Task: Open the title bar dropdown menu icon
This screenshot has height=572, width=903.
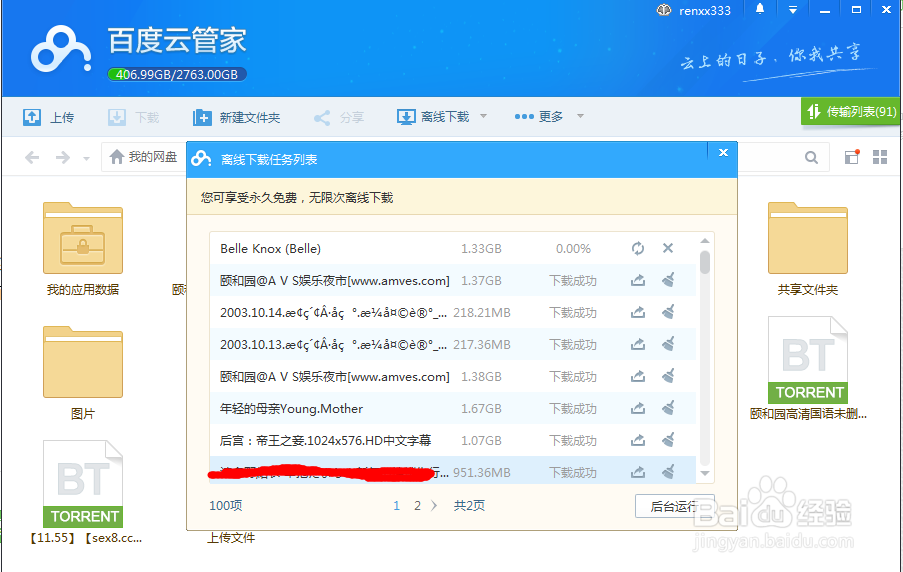Action: 793,10
